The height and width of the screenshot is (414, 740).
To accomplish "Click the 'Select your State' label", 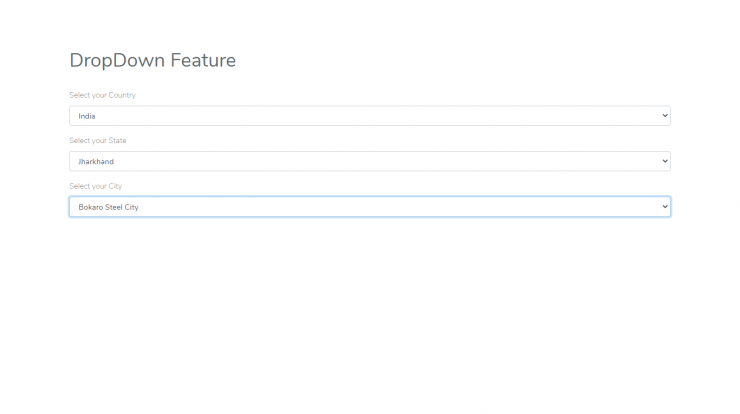I will (98, 141).
